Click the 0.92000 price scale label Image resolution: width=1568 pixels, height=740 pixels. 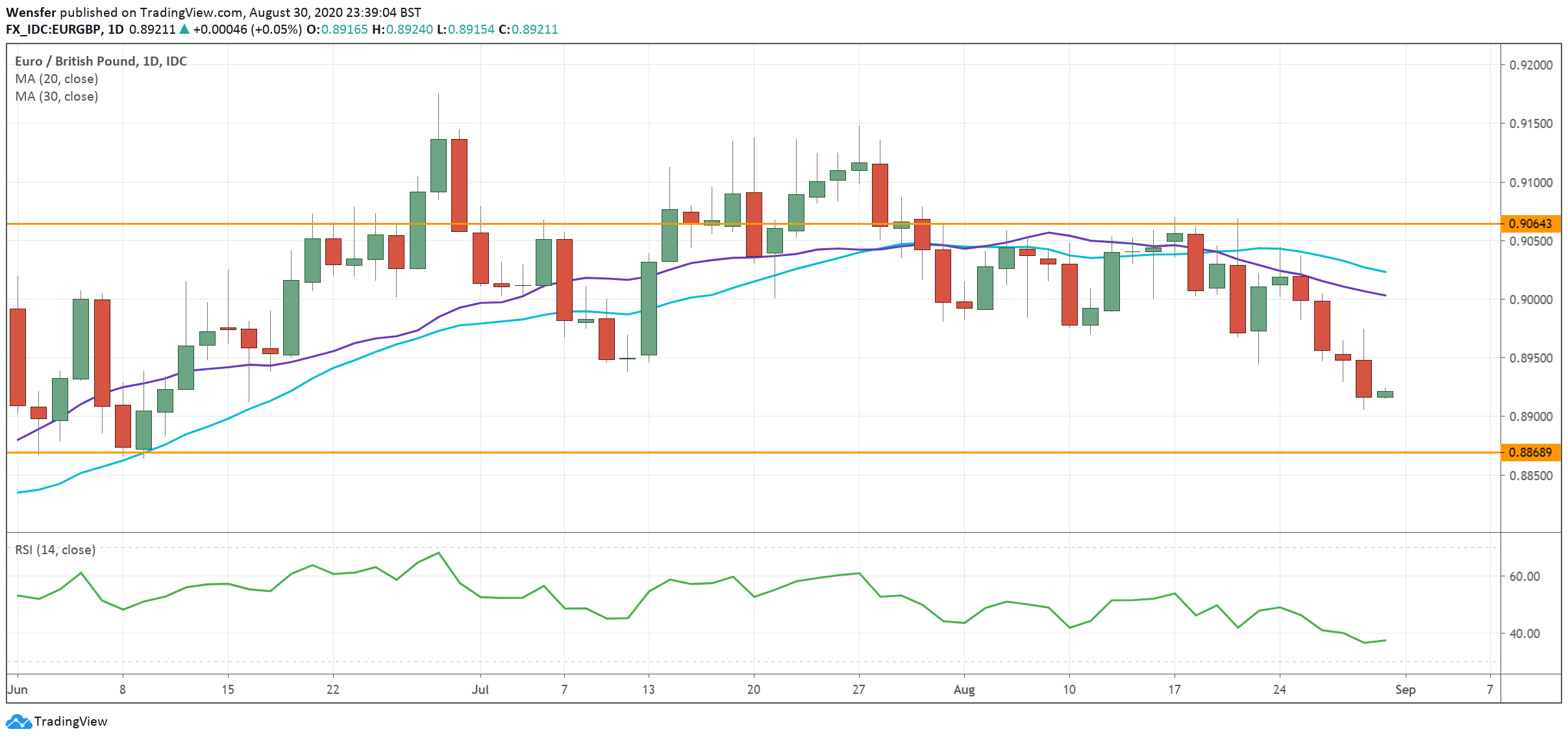[1530, 65]
